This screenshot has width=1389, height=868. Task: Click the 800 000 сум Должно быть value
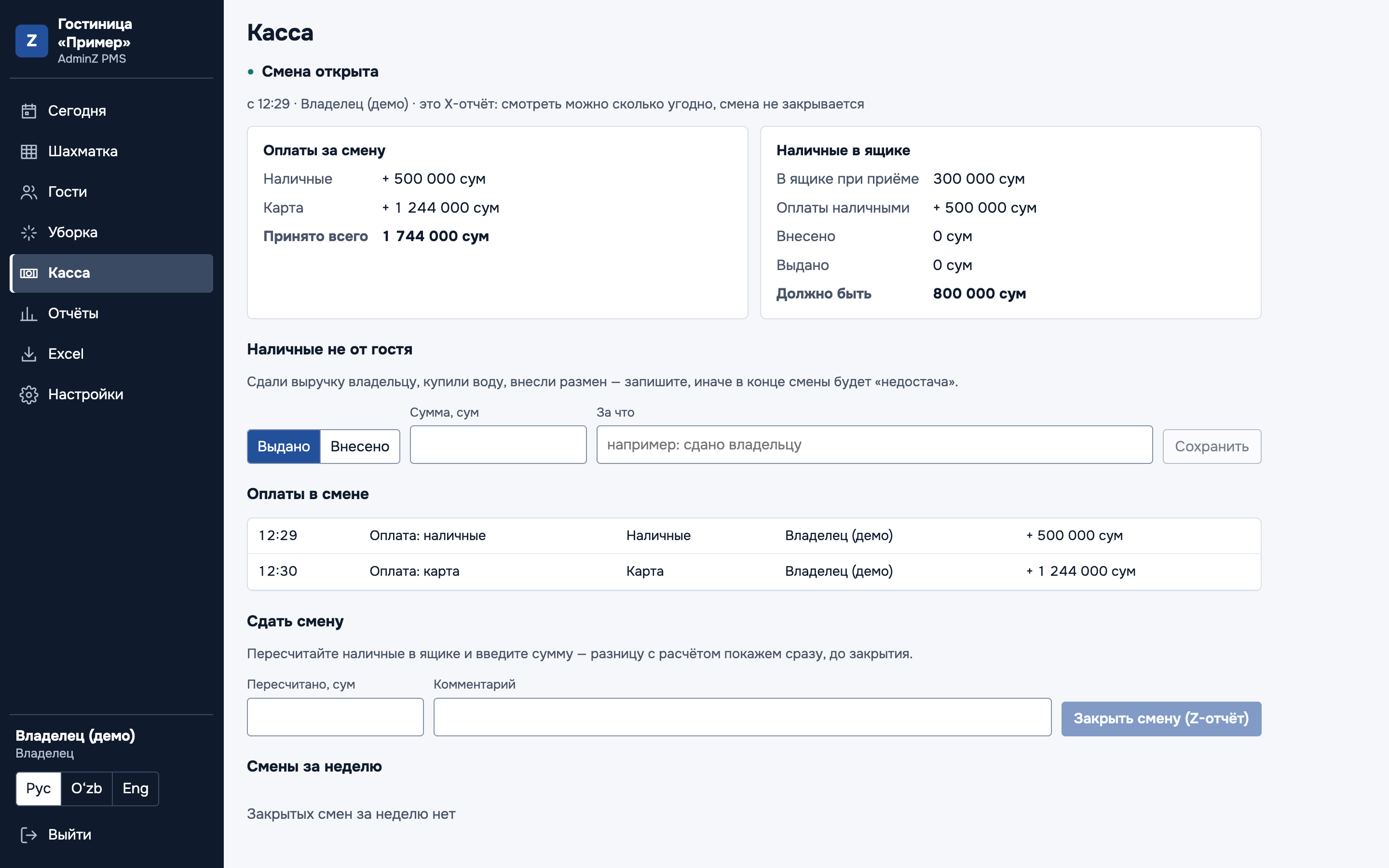(x=979, y=293)
